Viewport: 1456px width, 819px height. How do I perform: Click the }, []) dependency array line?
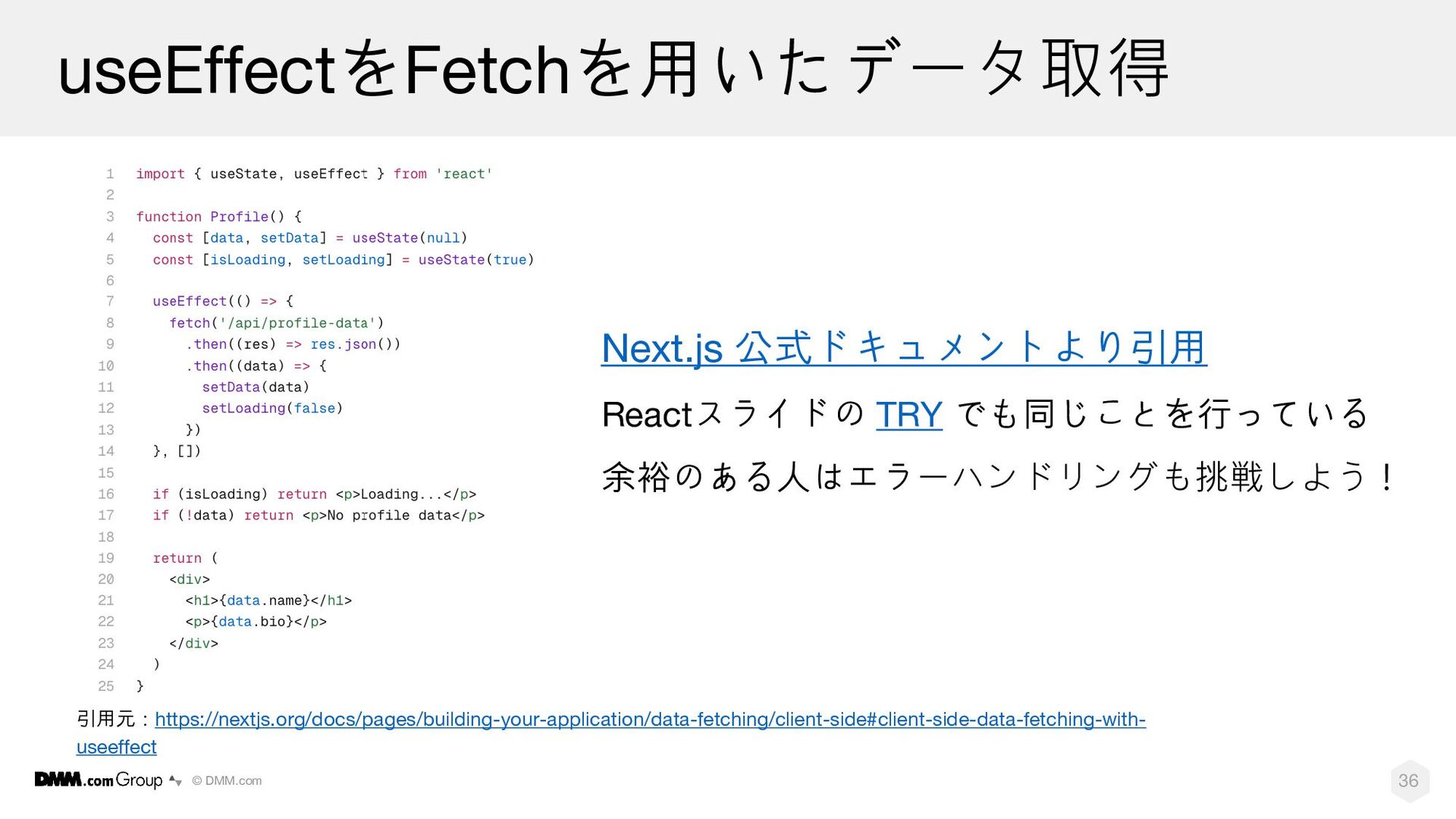pyautogui.click(x=177, y=451)
